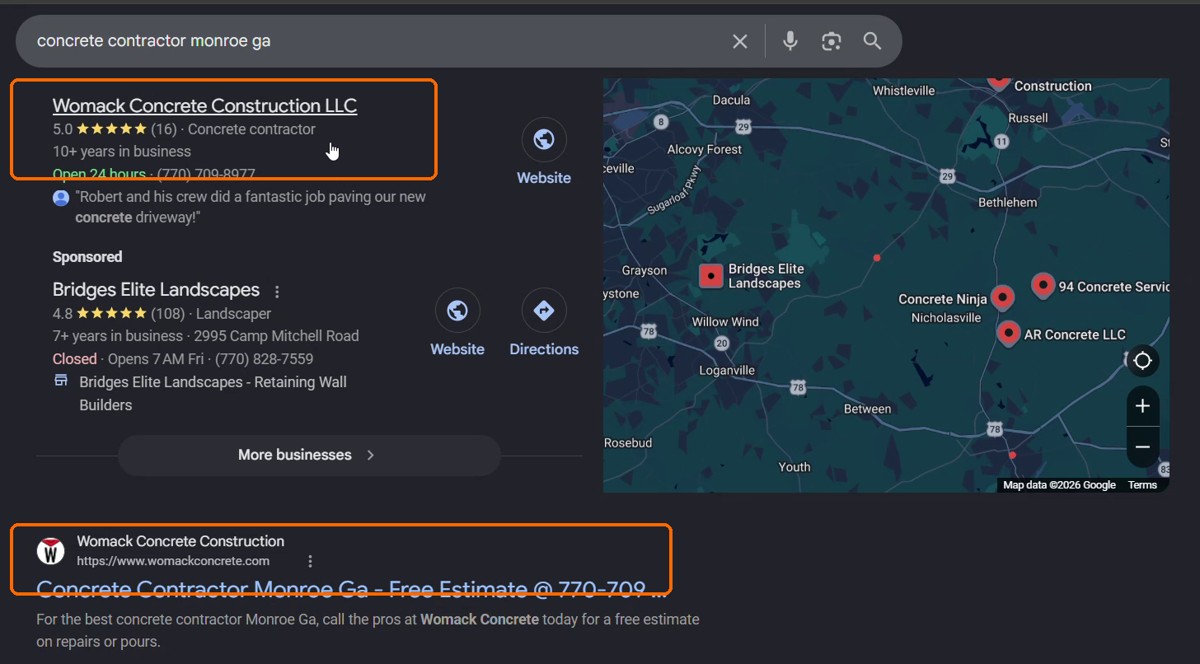The image size is (1200, 664).
Task: Click the Loganville label on the map
Action: click(726, 370)
